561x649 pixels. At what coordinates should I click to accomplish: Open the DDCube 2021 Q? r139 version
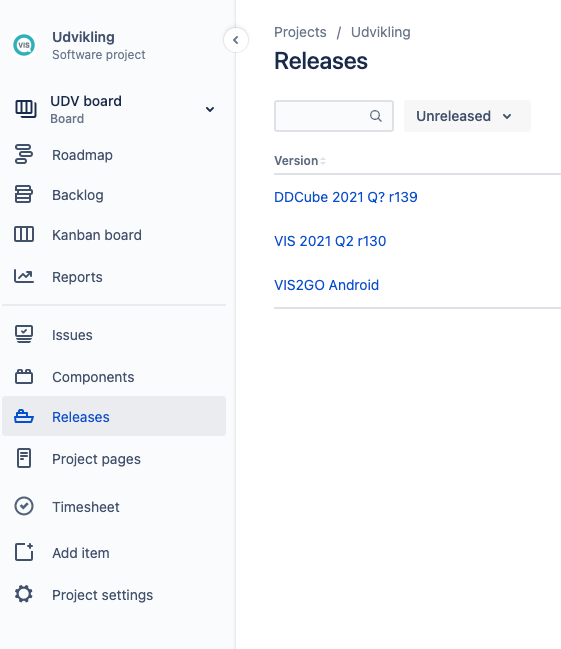click(346, 197)
